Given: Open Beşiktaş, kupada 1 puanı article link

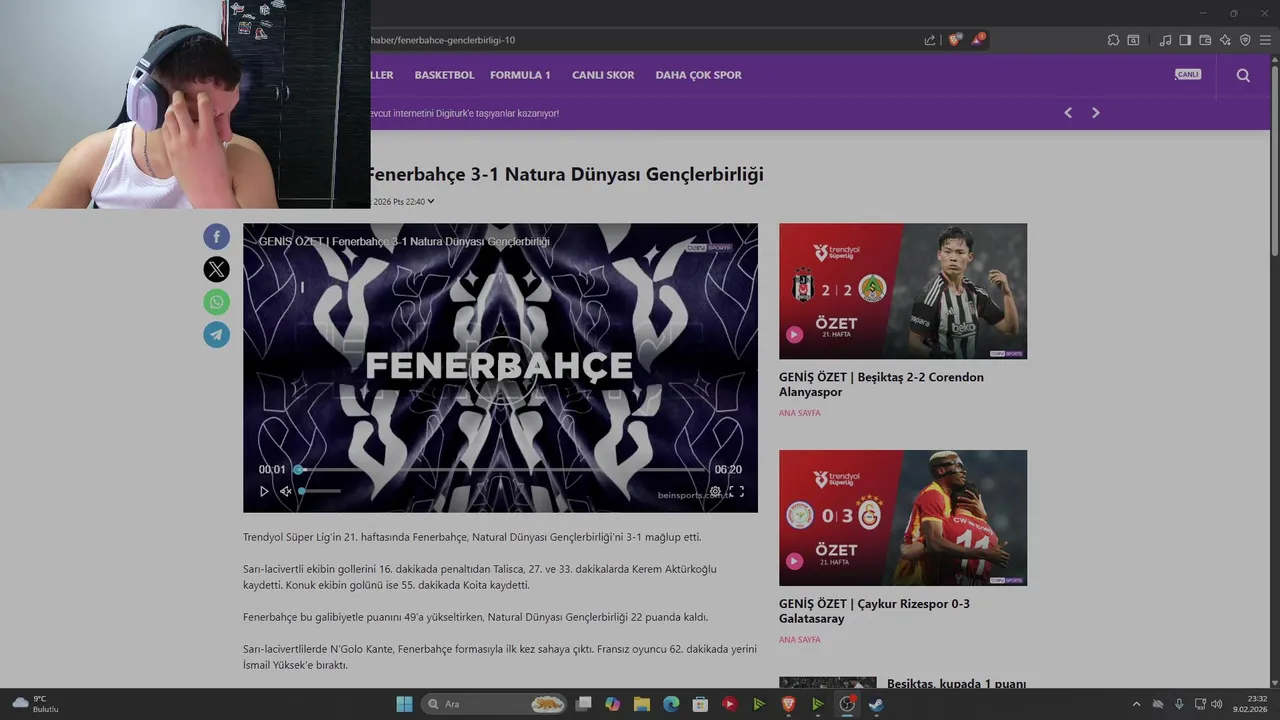Looking at the screenshot, I should coord(956,684).
